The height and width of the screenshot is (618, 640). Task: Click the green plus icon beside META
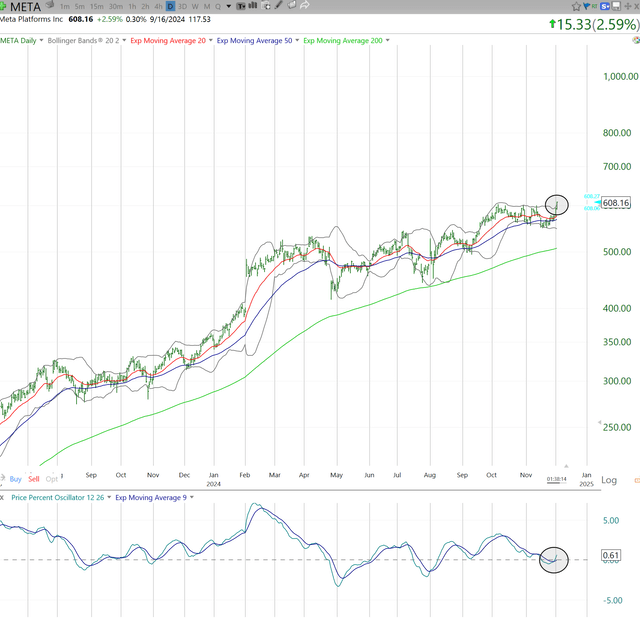coord(2,6)
